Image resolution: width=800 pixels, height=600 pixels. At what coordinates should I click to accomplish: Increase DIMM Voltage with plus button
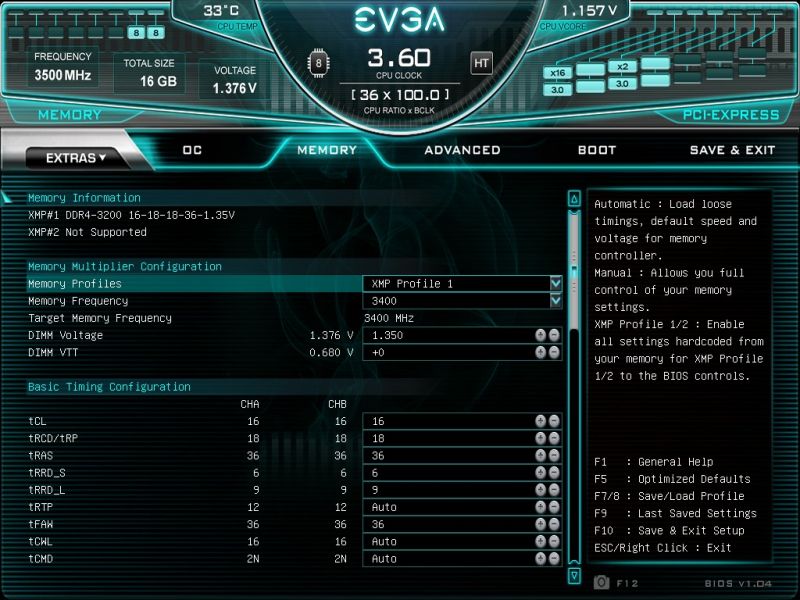pyautogui.click(x=540, y=335)
